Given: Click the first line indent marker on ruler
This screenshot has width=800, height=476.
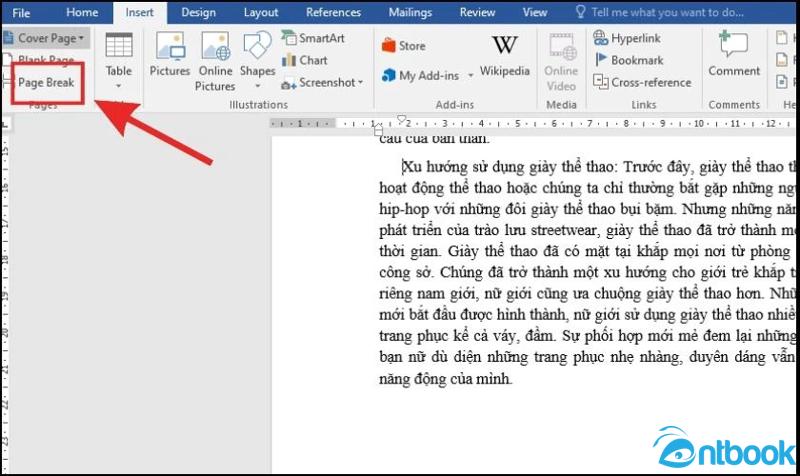Looking at the screenshot, I should (402, 120).
